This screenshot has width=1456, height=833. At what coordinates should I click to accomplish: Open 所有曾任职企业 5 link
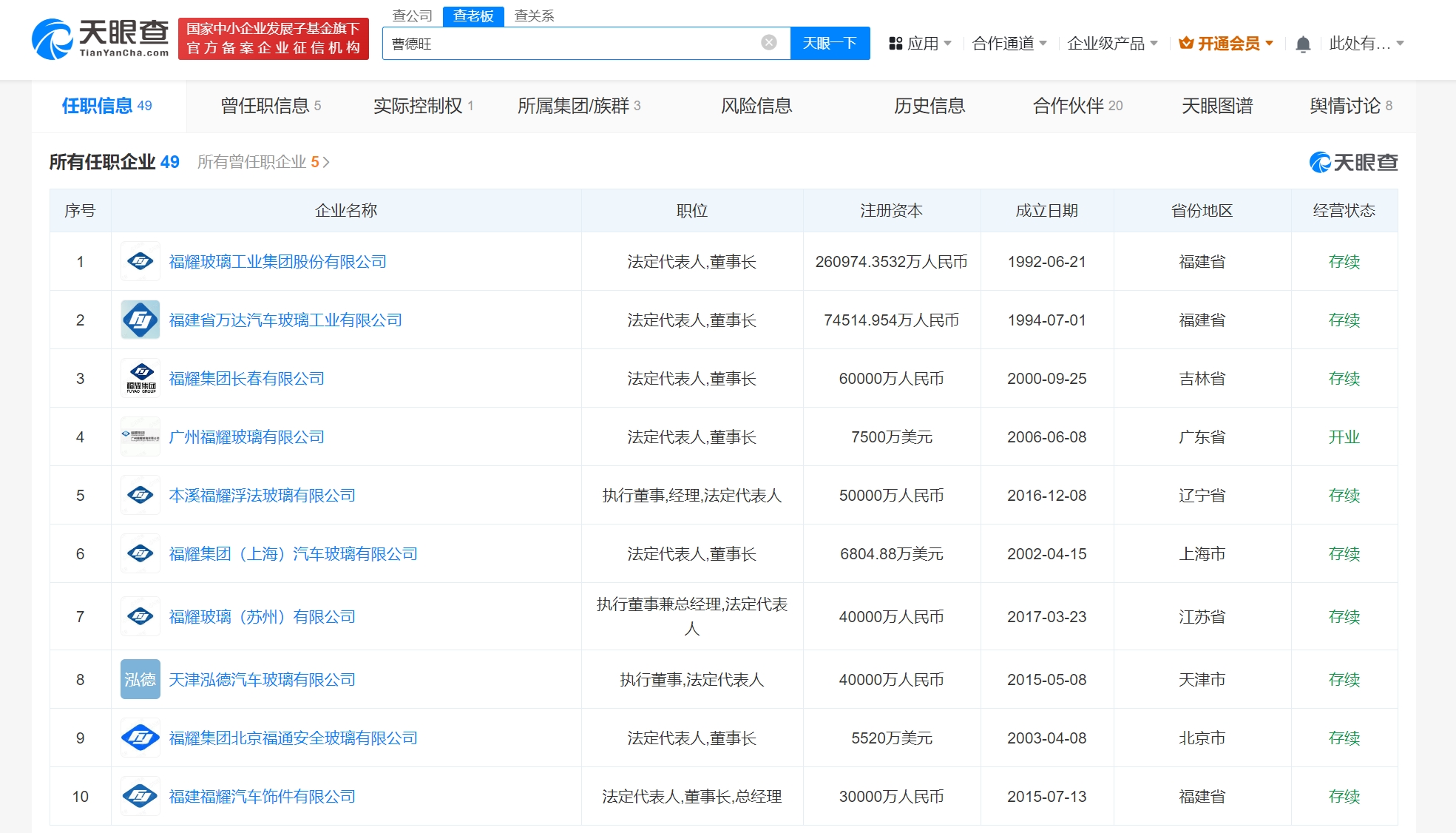click(263, 162)
